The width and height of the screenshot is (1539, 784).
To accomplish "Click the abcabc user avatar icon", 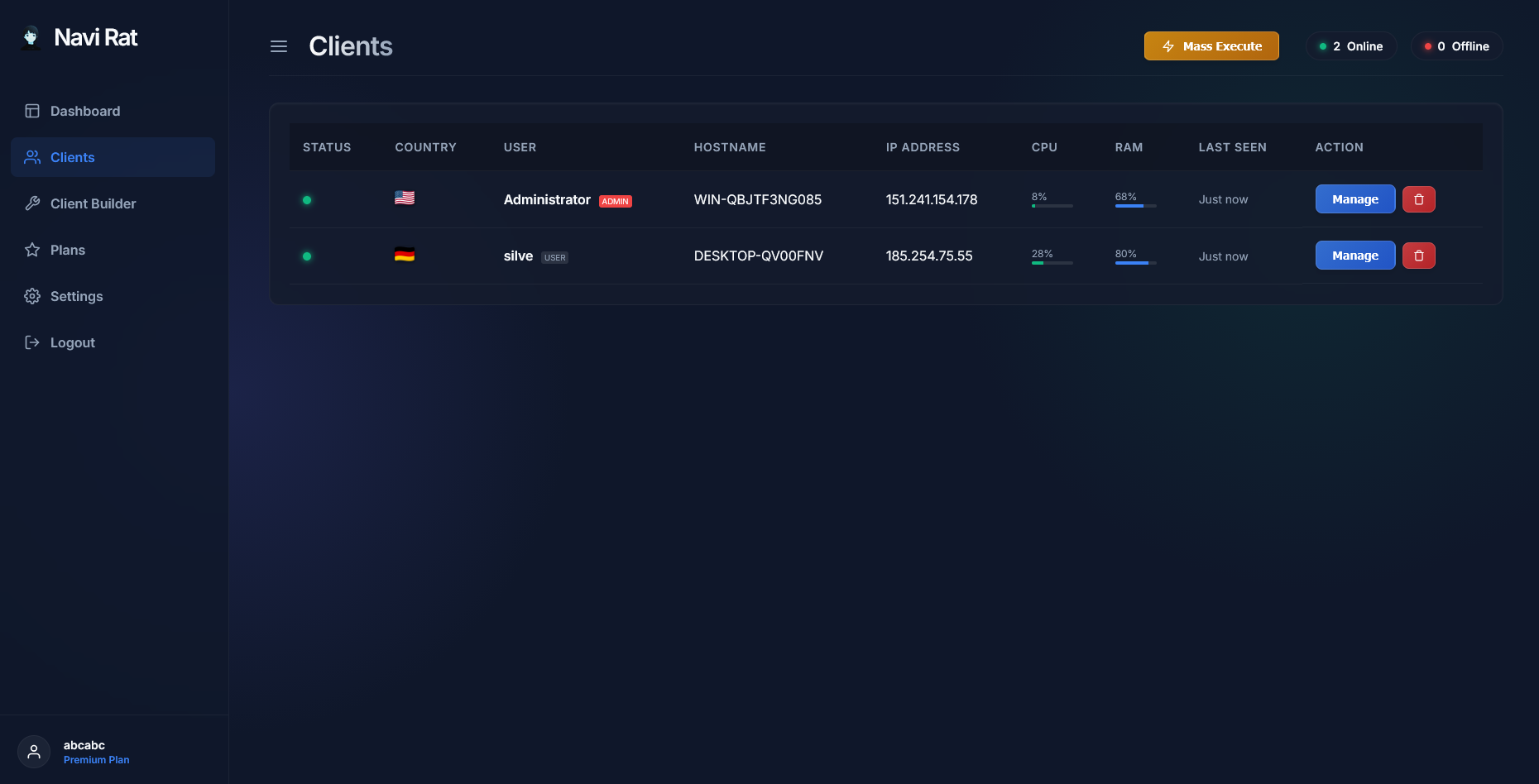I will click(x=34, y=752).
